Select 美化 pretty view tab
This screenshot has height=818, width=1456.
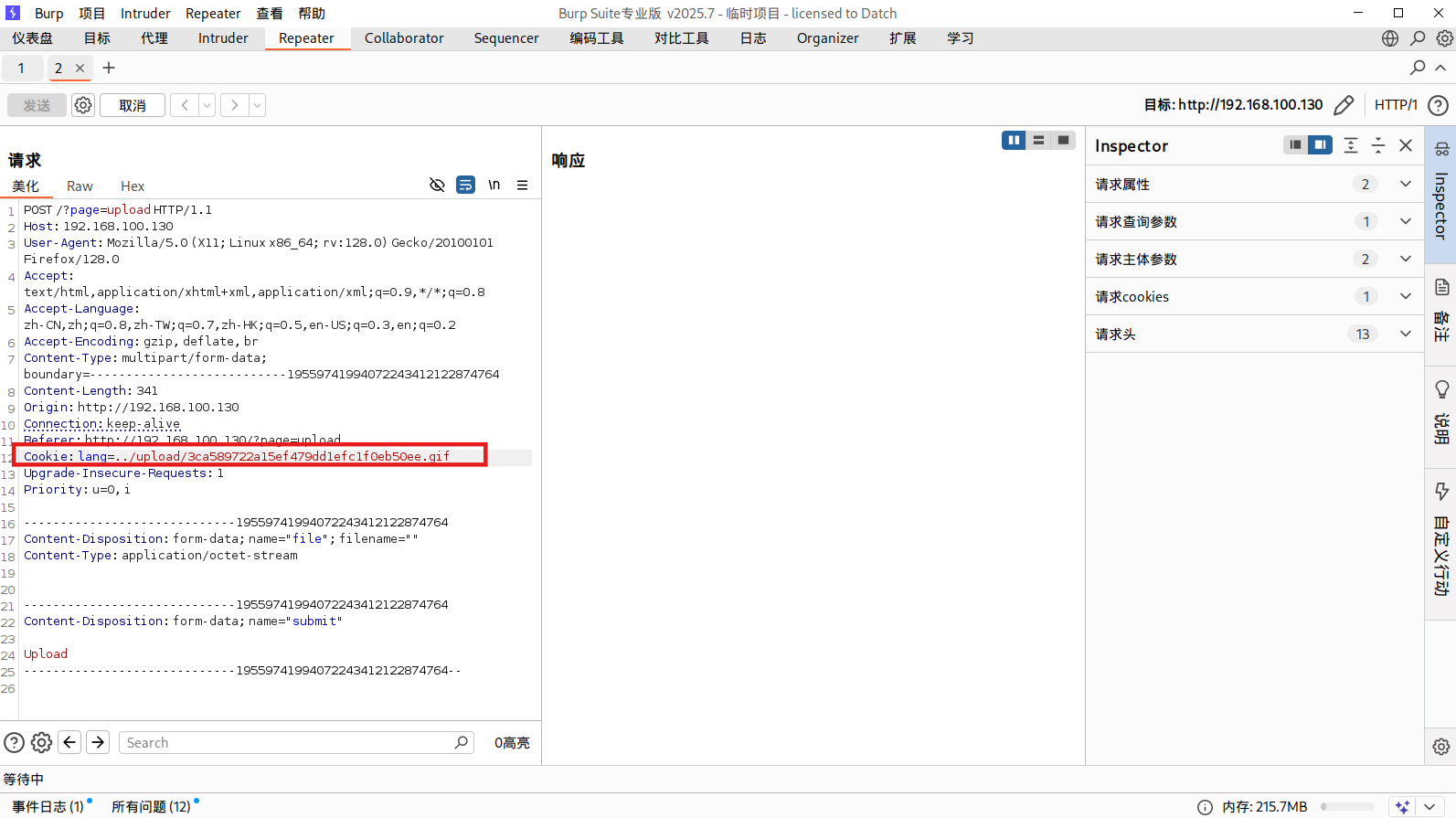pos(26,186)
